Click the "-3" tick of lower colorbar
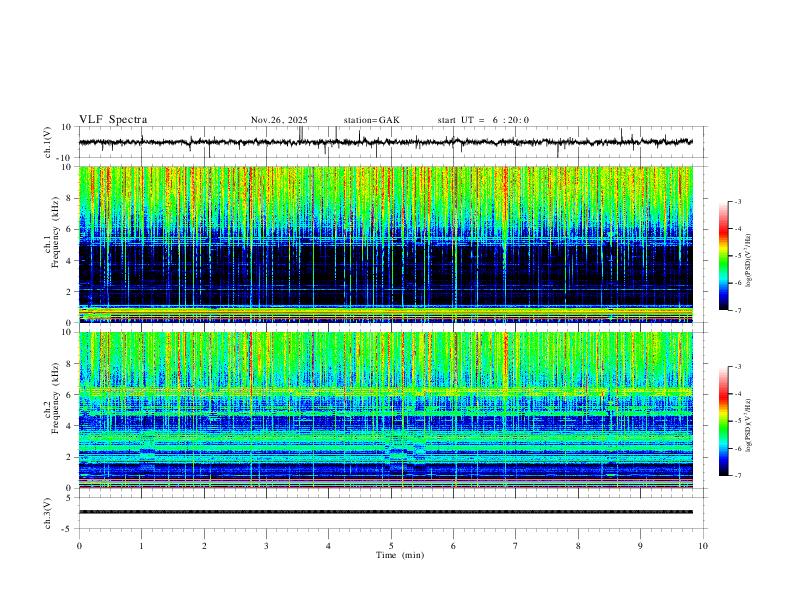 pos(737,367)
